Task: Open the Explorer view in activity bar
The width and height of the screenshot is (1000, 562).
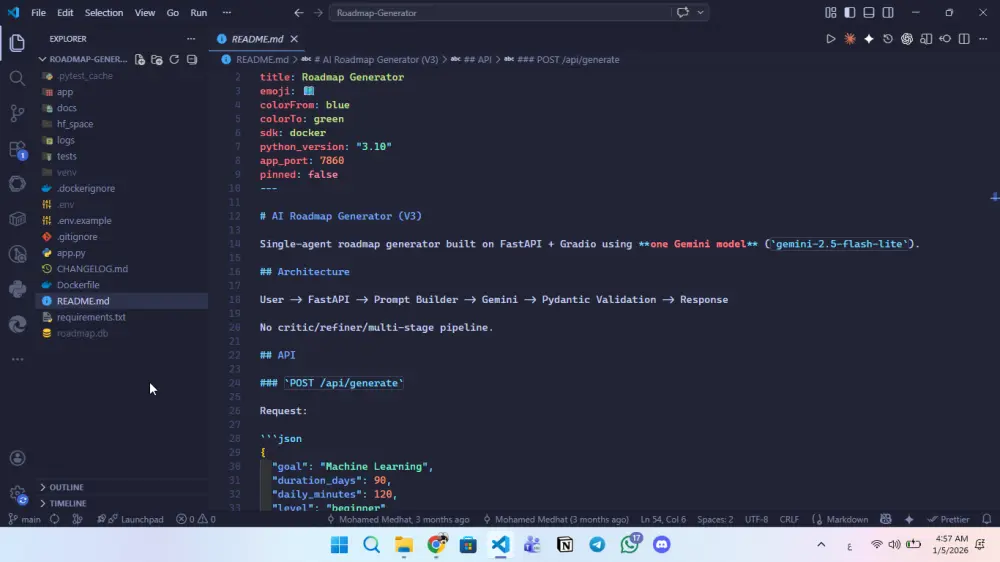Action: pyautogui.click(x=17, y=43)
